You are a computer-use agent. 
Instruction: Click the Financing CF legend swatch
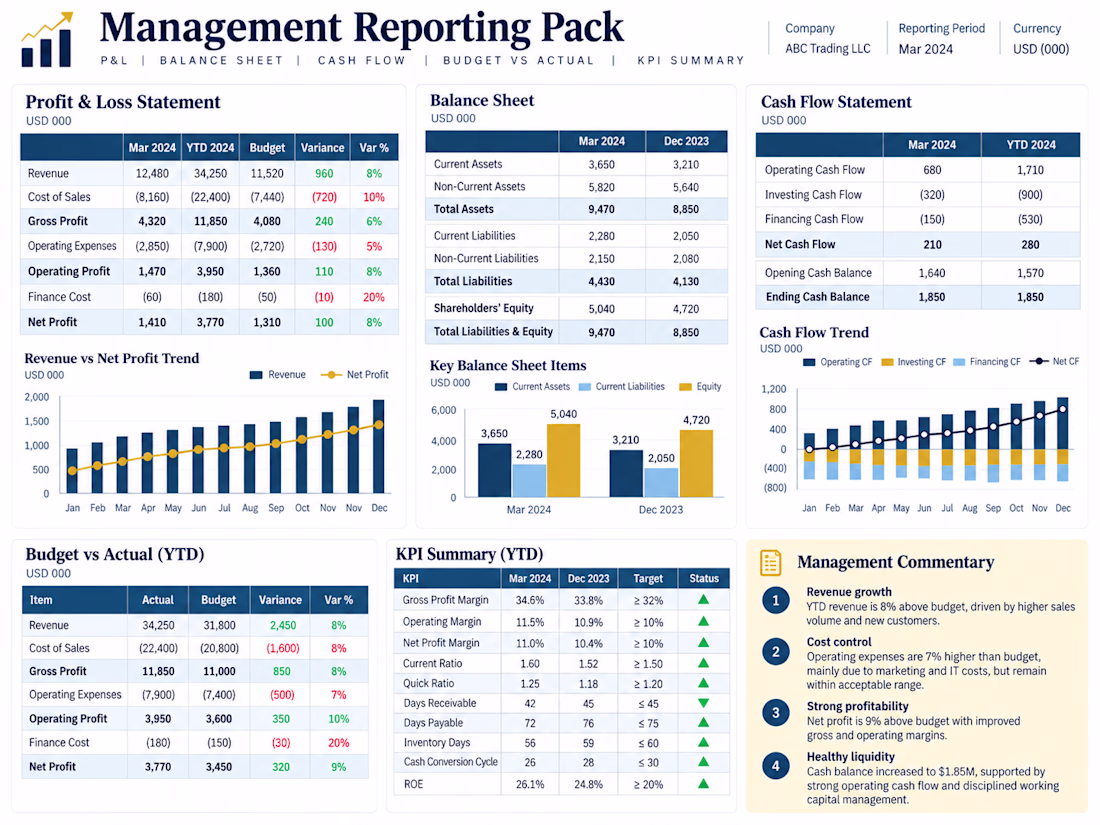[x=959, y=362]
